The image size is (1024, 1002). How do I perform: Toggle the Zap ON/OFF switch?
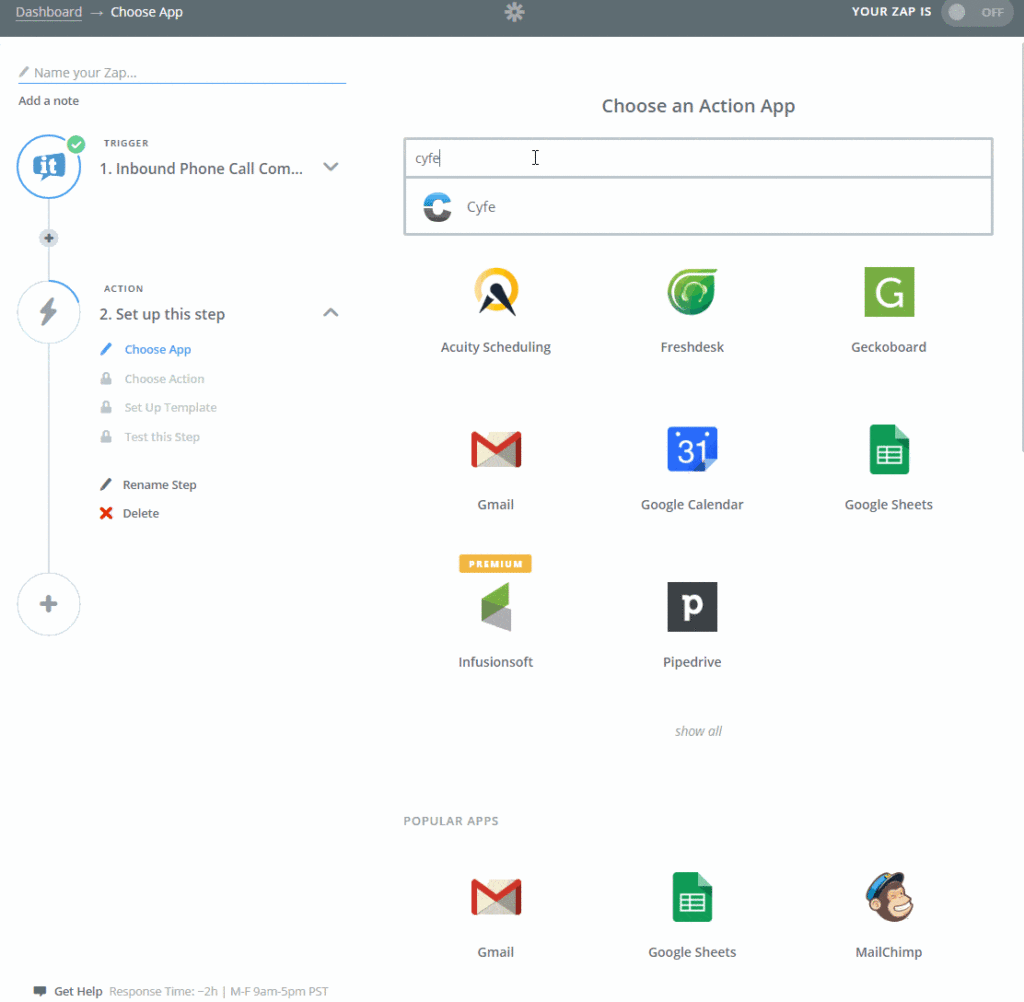[x=977, y=12]
